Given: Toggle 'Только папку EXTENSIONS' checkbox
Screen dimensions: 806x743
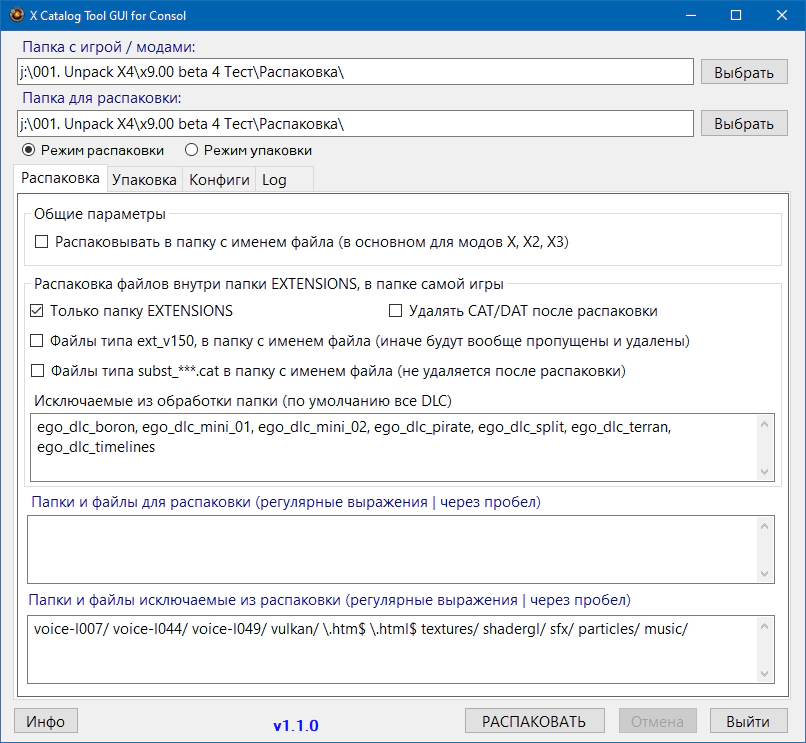Looking at the screenshot, I should [x=38, y=310].
